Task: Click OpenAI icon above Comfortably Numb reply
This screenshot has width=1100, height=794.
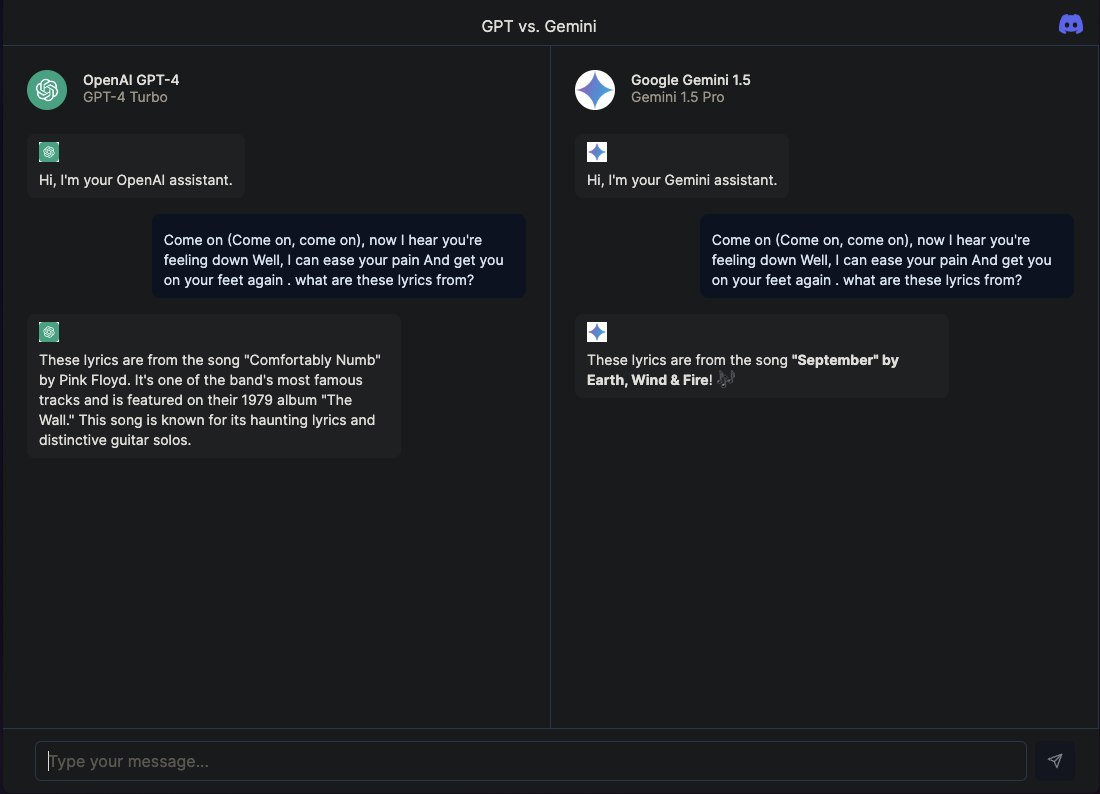Action: pyautogui.click(x=49, y=332)
